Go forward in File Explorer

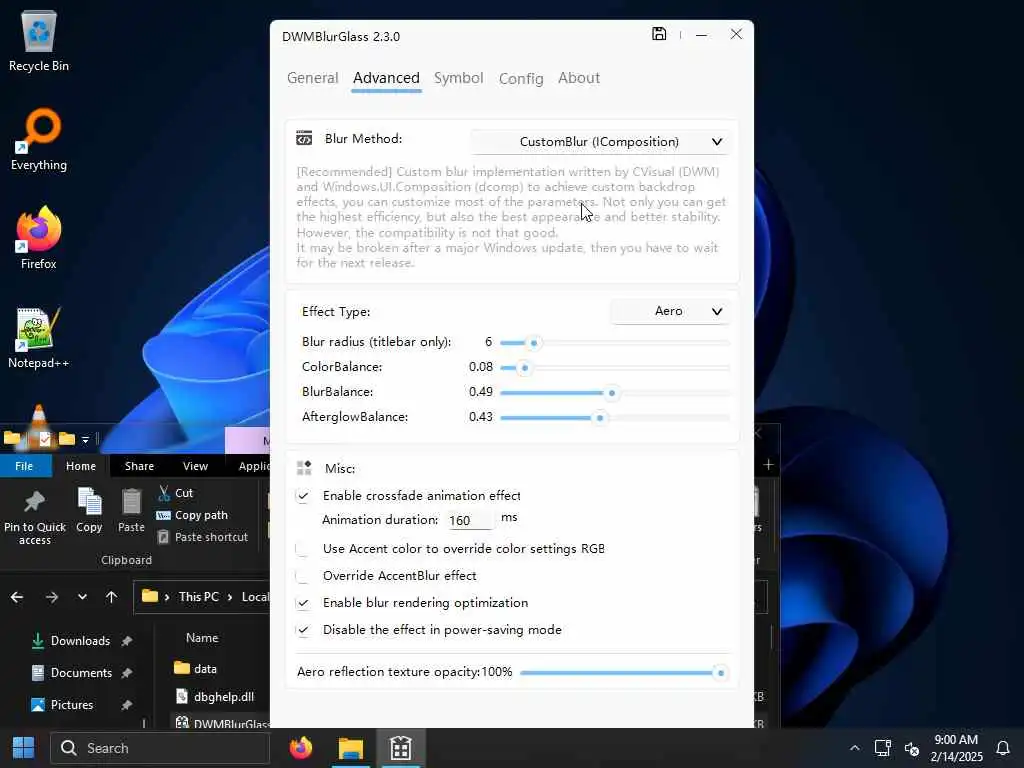pos(52,597)
